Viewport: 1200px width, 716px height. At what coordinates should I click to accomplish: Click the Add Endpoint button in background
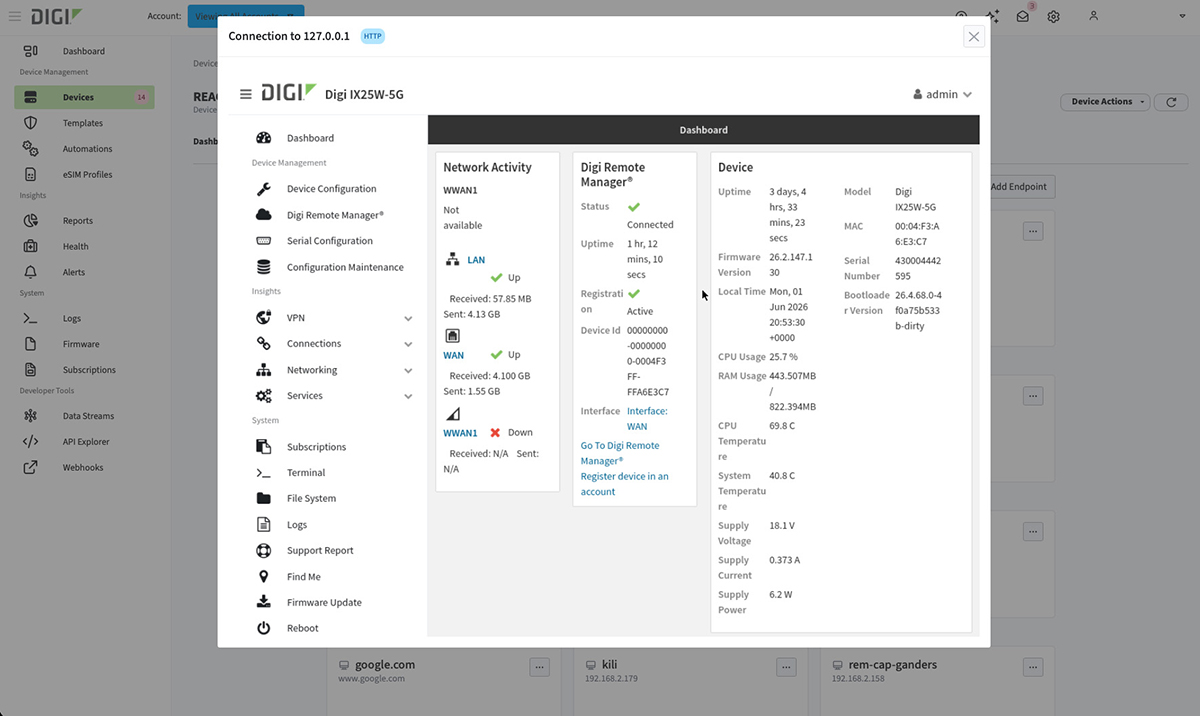pyautogui.click(x=1018, y=187)
